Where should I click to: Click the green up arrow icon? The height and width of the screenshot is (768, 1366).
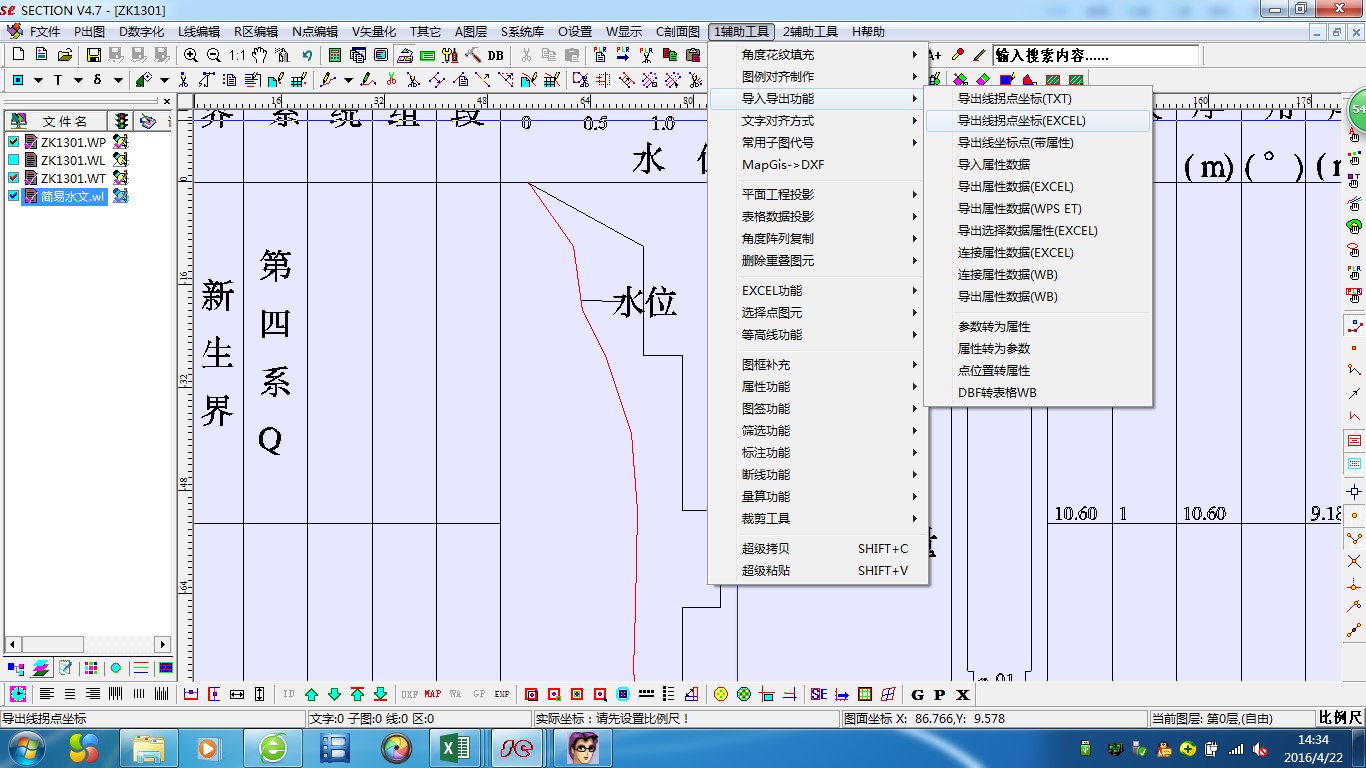311,694
